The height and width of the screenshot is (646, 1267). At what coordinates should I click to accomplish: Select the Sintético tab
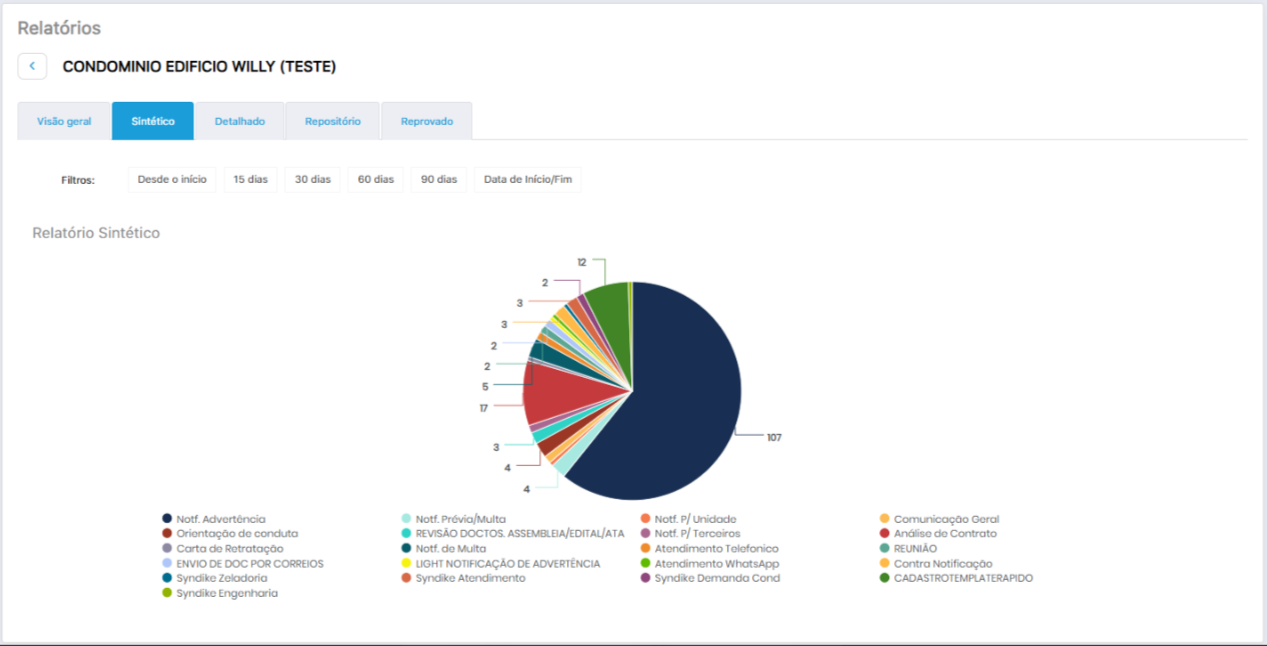[x=153, y=121]
